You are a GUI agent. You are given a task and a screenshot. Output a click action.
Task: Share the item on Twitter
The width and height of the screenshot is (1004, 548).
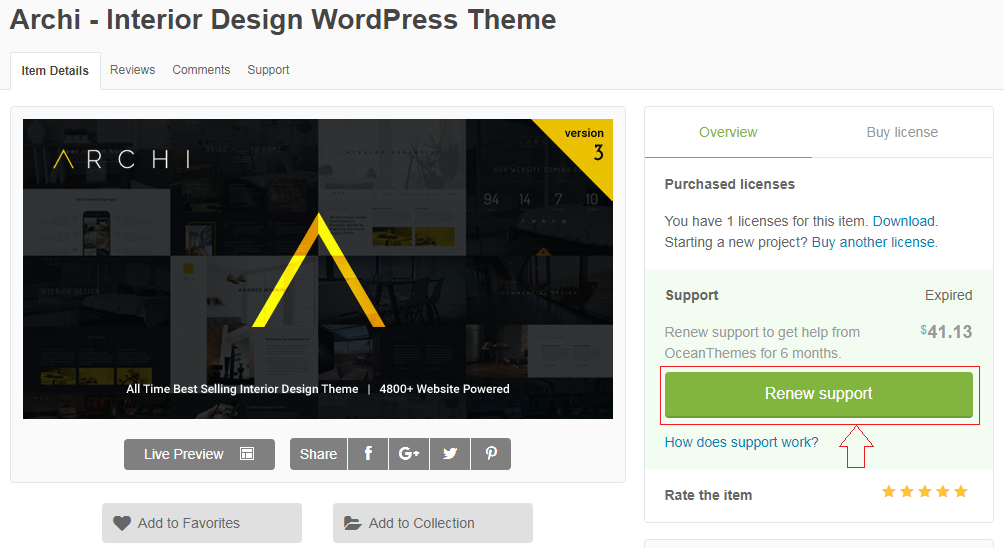click(450, 454)
